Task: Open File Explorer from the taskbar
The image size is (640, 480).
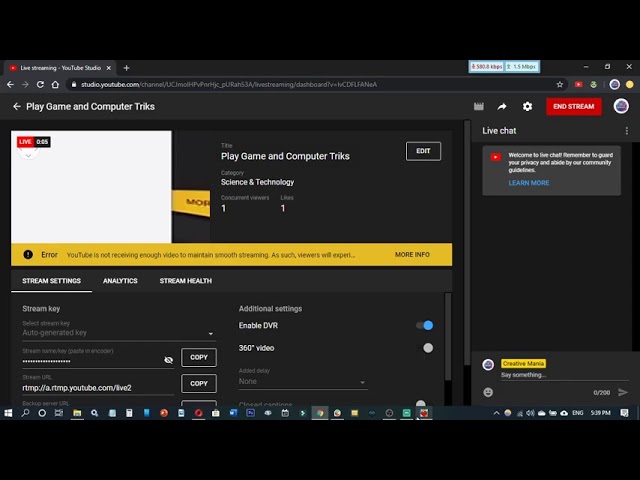Action: click(77, 413)
